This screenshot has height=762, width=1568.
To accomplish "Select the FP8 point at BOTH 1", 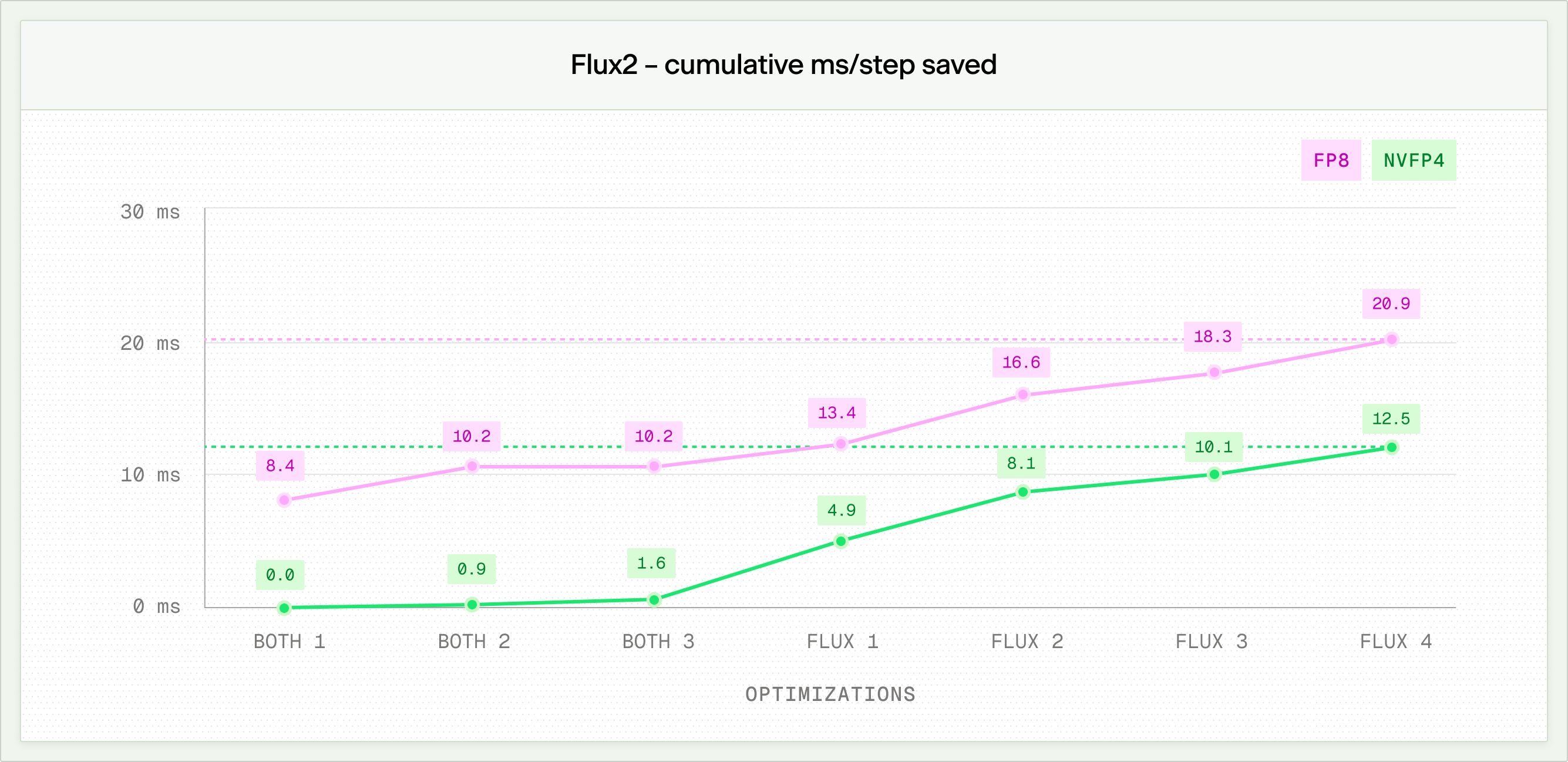I will 284,500.
